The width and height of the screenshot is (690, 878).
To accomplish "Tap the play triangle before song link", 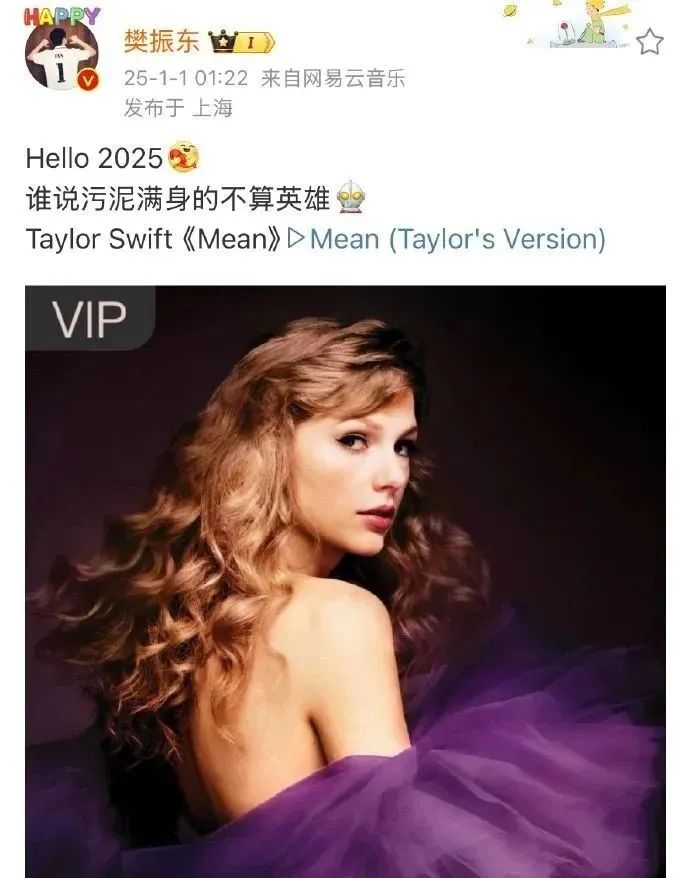I will 296,238.
